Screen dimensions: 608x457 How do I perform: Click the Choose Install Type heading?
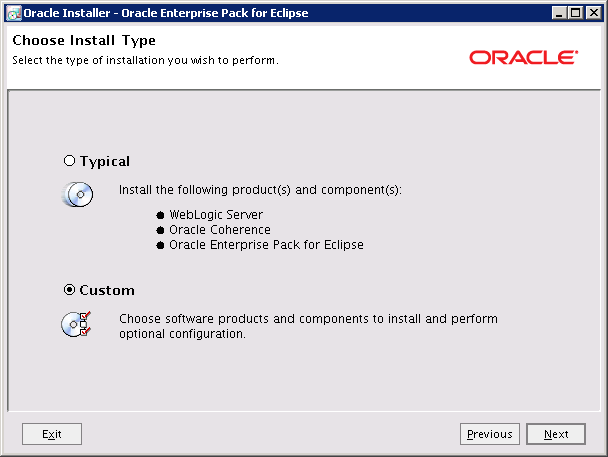[x=83, y=41]
